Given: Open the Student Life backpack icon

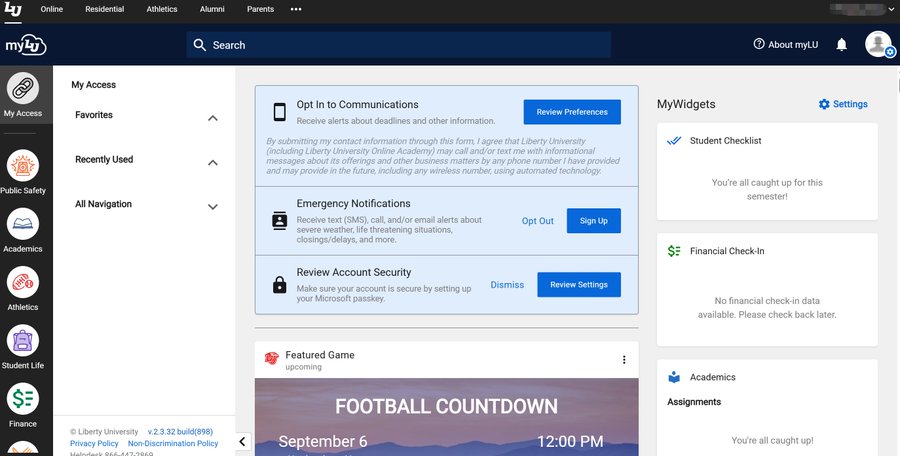Looking at the screenshot, I should pos(23,341).
